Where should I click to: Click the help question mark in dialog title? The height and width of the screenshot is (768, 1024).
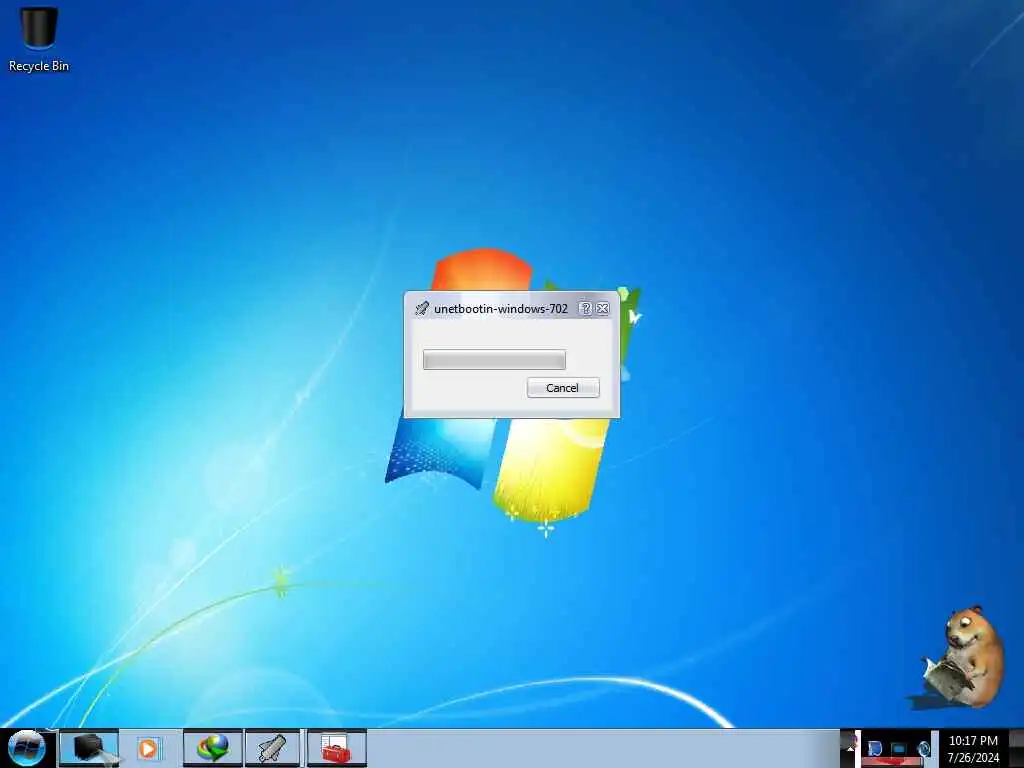click(585, 308)
